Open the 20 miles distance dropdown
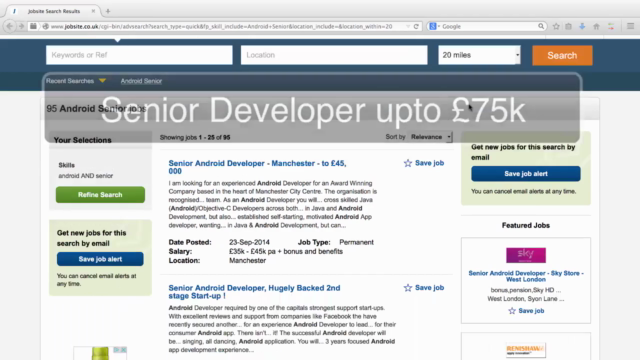The width and height of the screenshot is (640, 360). coord(480,55)
